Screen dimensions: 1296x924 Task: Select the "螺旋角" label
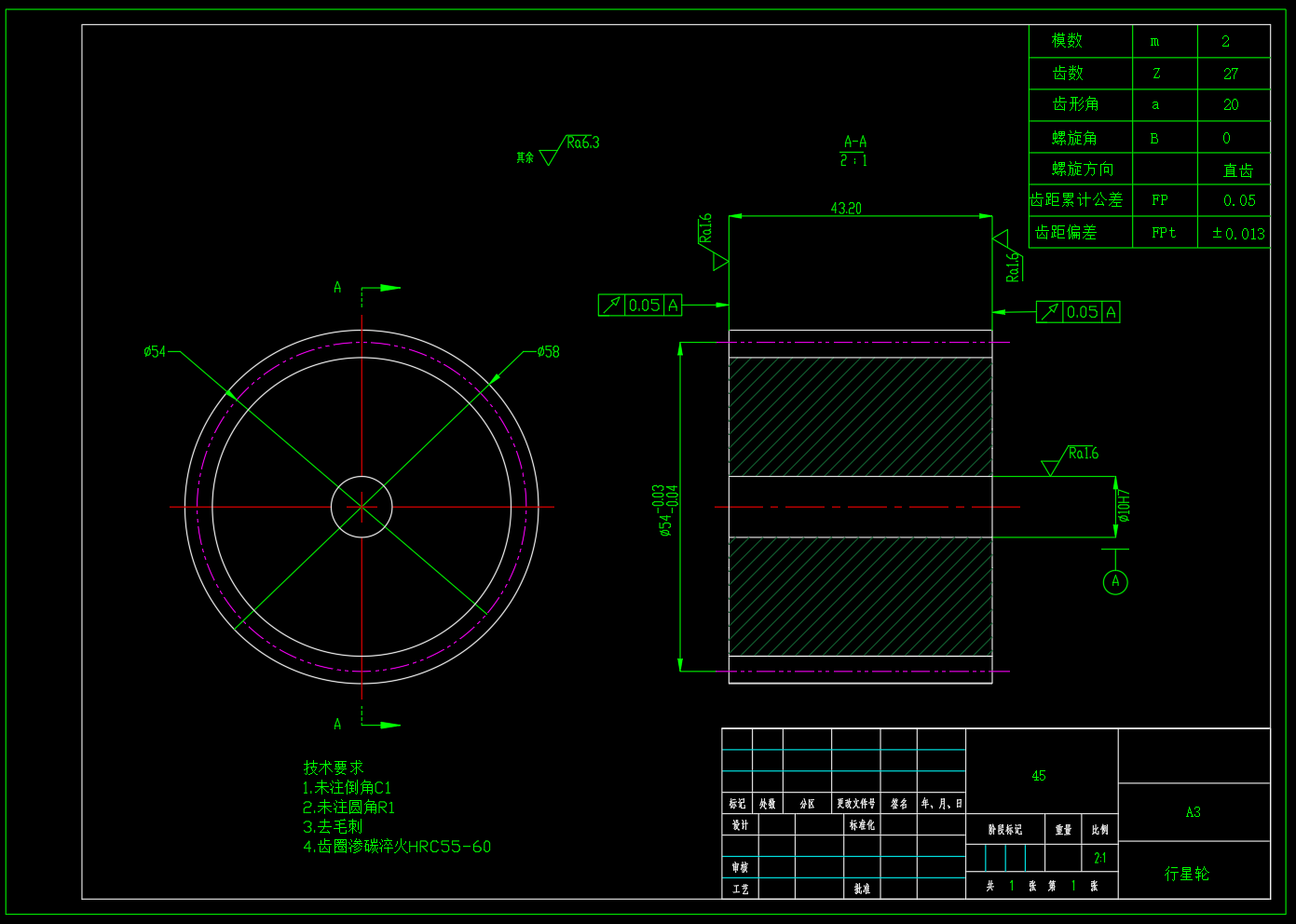coord(1074,138)
